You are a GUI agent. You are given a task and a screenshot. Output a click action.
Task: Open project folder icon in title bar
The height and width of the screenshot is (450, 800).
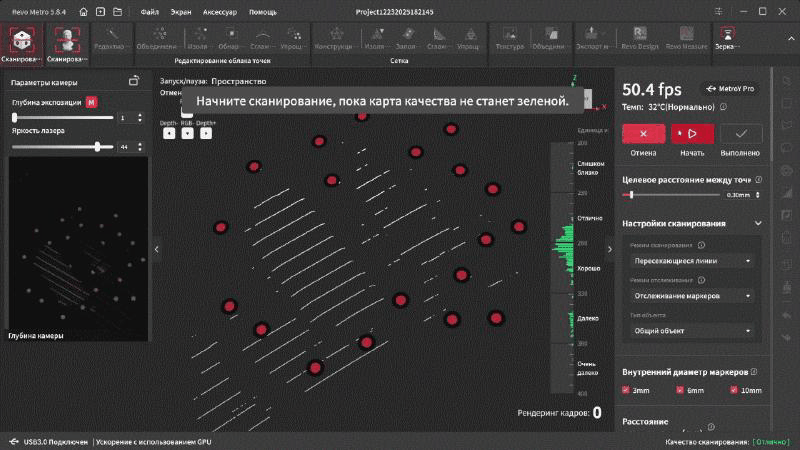(x=117, y=12)
